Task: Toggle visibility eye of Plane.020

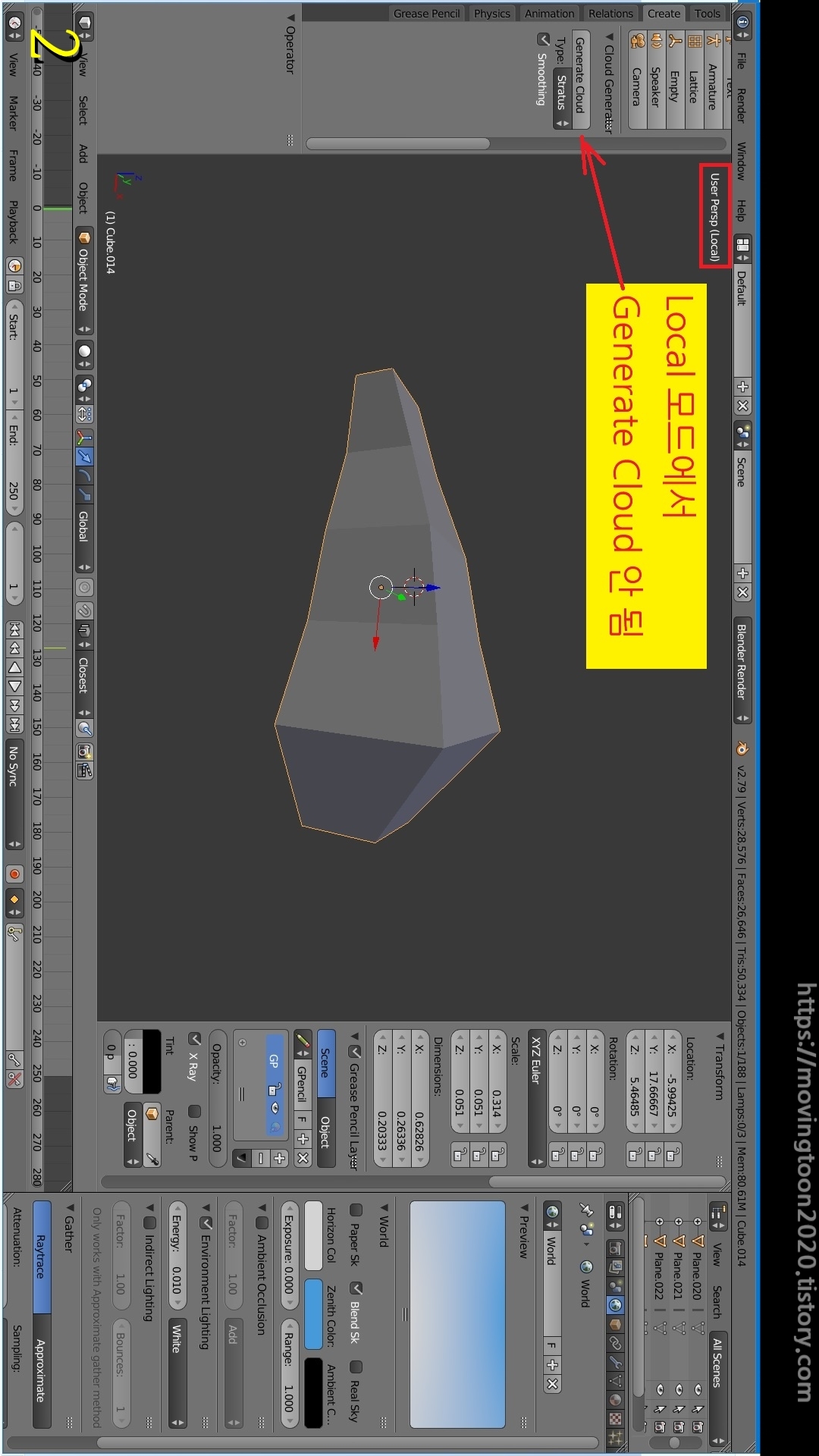Action: pyautogui.click(x=698, y=1389)
